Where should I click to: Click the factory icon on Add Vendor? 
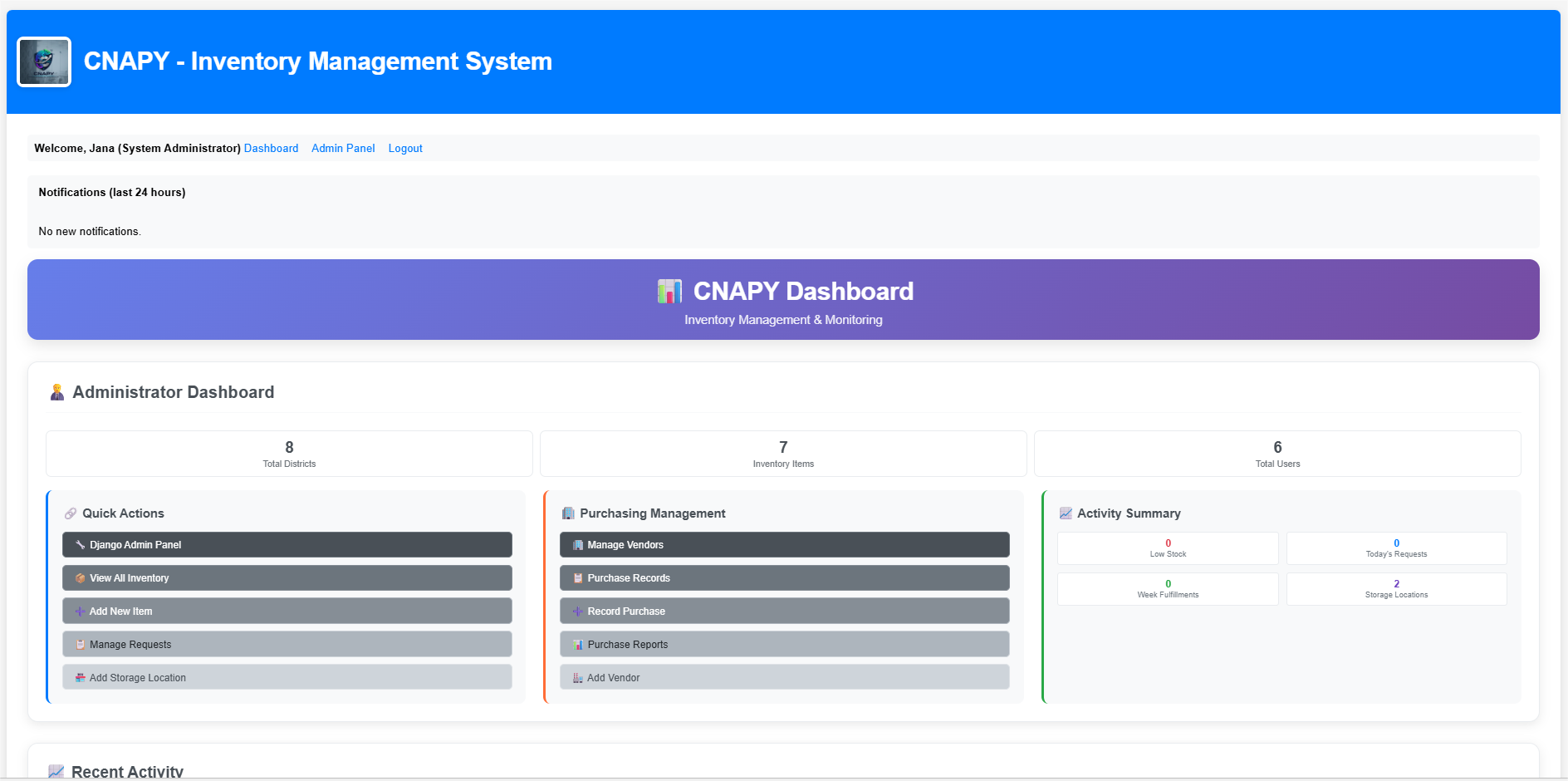click(x=577, y=678)
